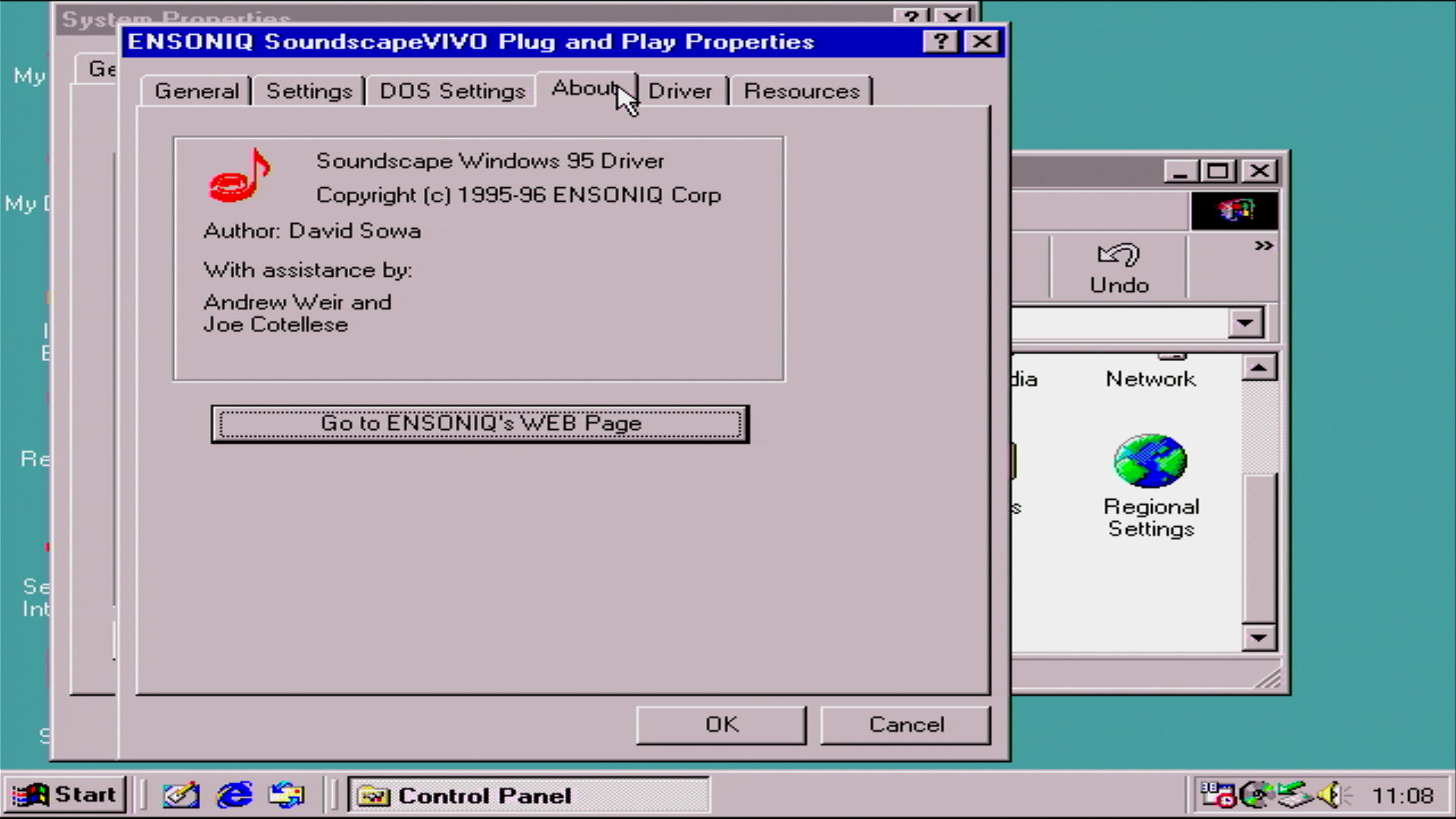Click the Windows logo throbber icon
The height and width of the screenshot is (819, 1456).
1235,210
